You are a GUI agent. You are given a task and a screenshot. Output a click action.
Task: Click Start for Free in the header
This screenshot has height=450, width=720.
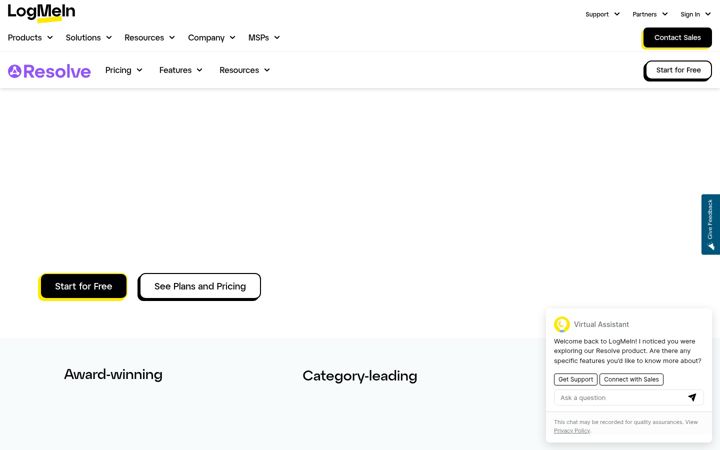(678, 70)
